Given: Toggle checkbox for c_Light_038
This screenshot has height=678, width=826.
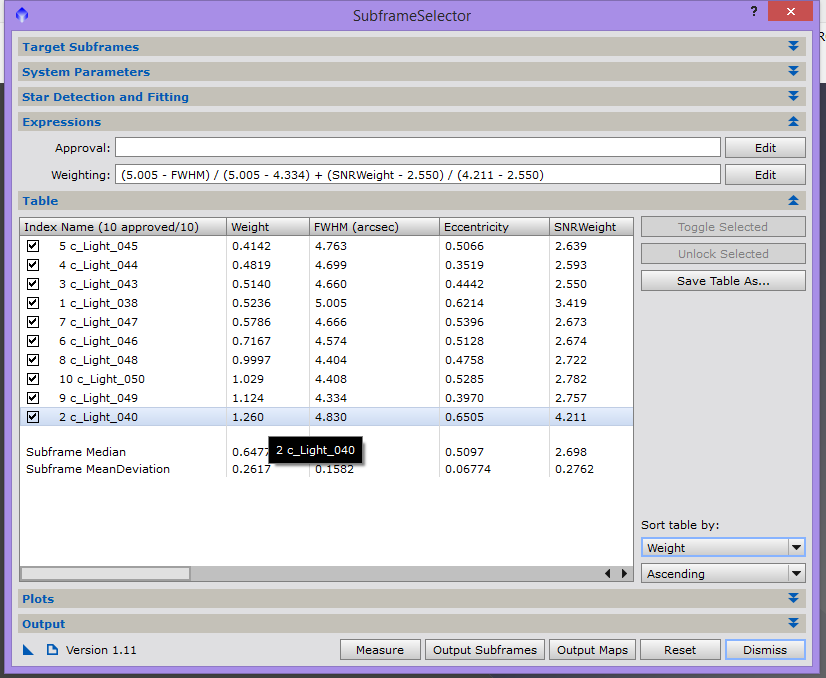Looking at the screenshot, I should pyautogui.click(x=33, y=303).
